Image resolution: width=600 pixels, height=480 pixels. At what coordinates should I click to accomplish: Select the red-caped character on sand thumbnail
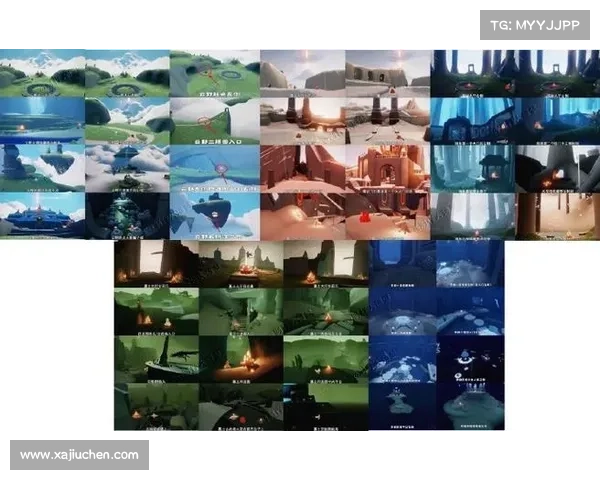(389, 215)
